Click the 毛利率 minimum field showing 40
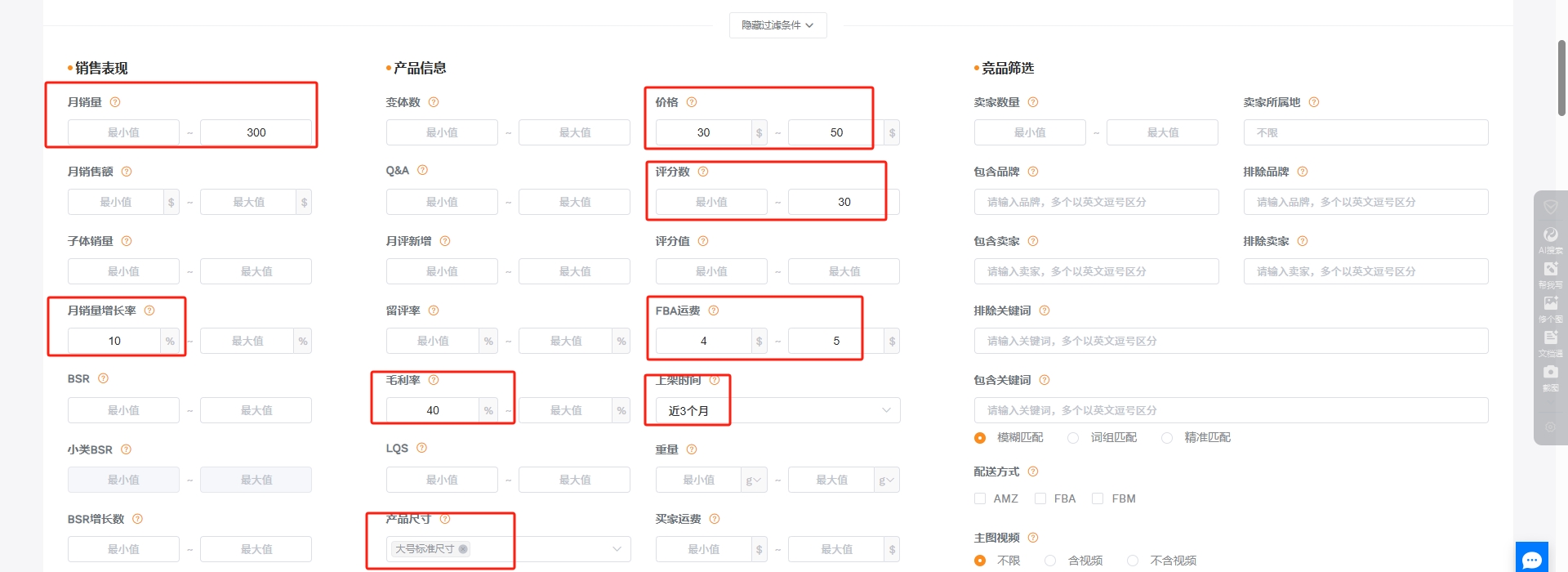 (433, 410)
